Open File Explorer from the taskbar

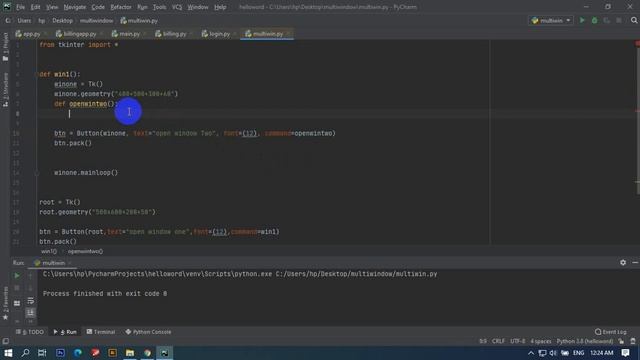coord(130,353)
